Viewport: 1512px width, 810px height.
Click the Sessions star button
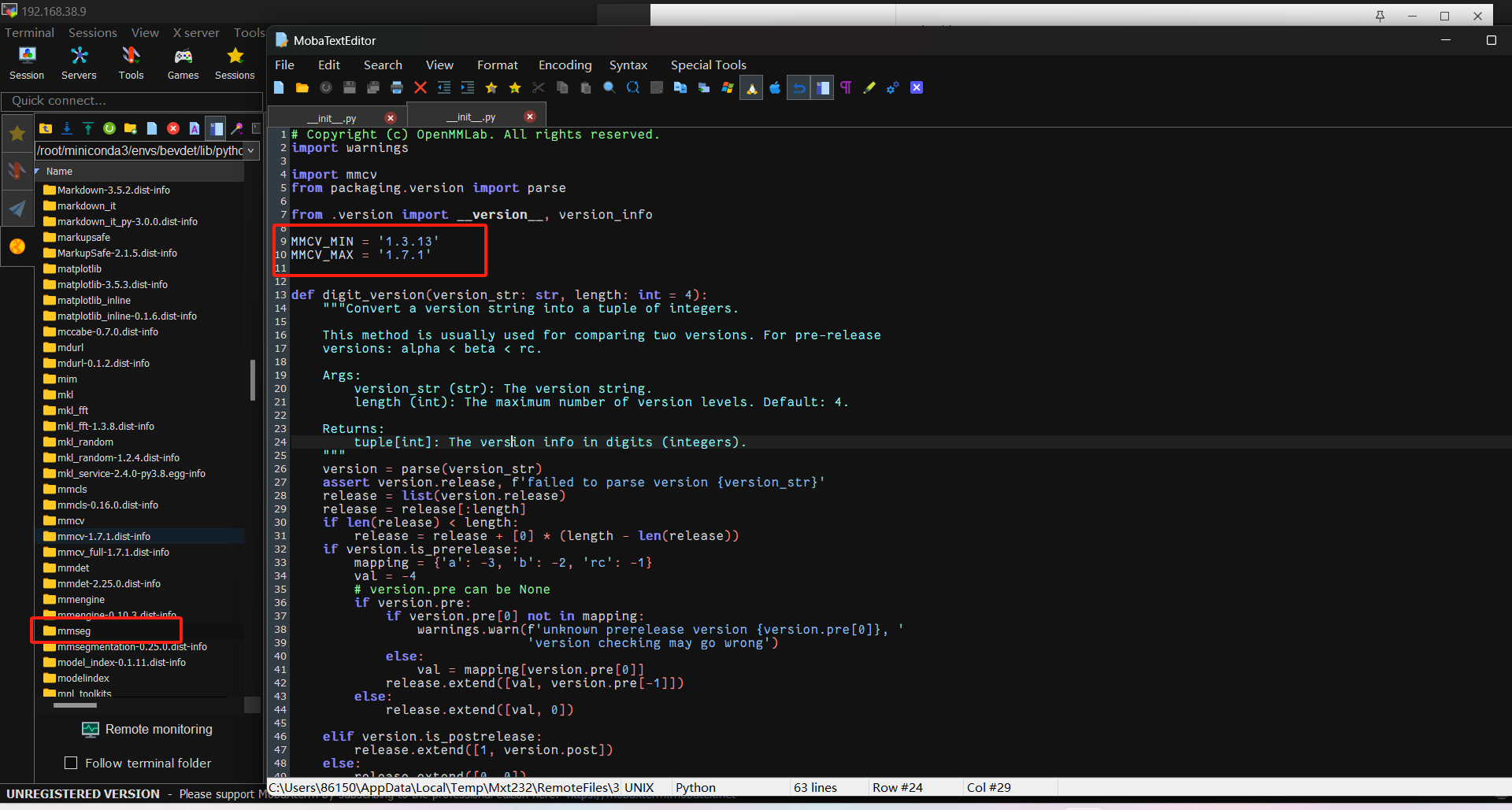(235, 63)
